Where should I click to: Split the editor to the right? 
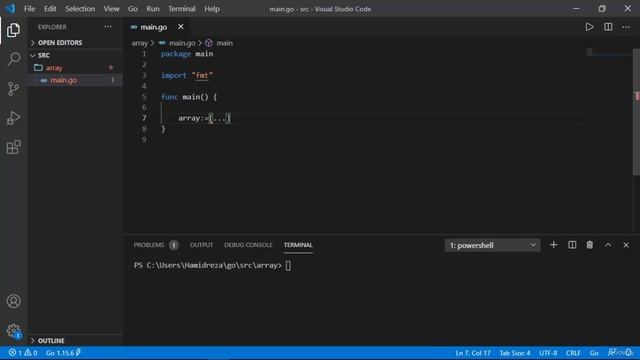[x=608, y=27]
